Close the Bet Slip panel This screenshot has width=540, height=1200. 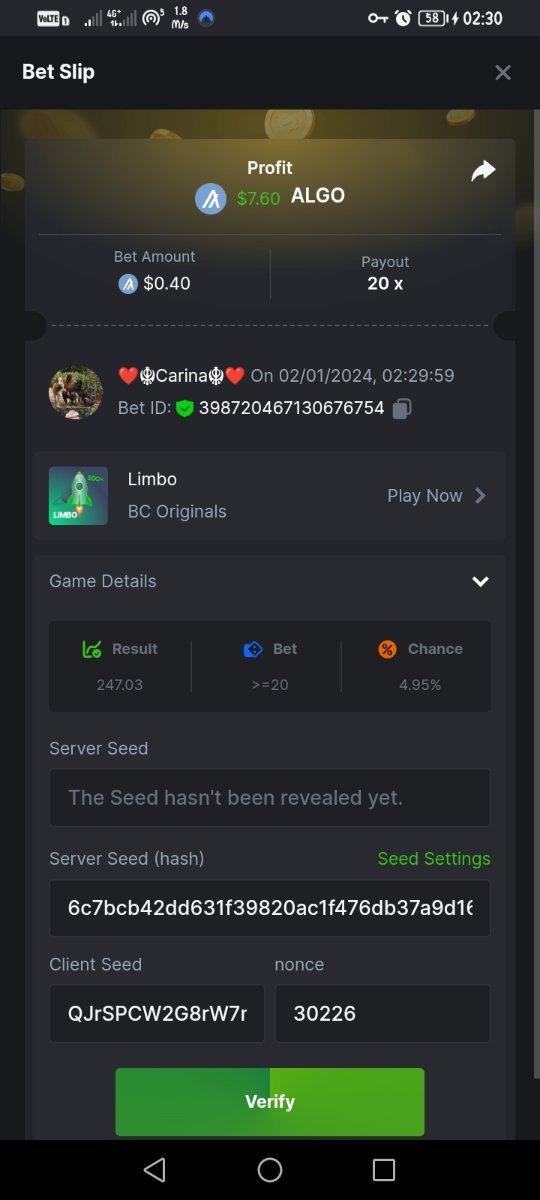(503, 72)
